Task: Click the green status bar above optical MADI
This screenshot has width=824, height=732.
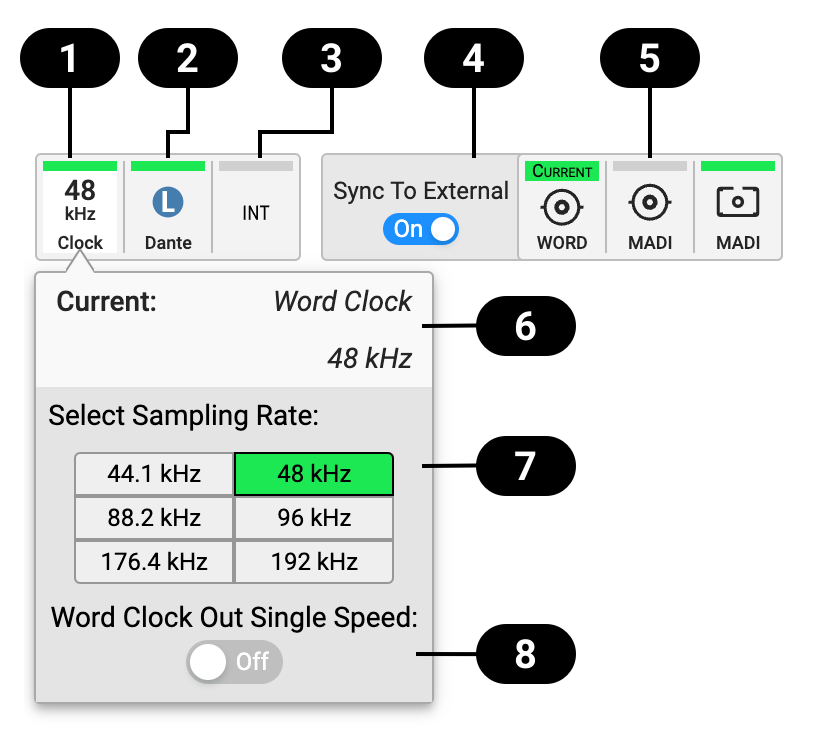Action: pos(738,166)
